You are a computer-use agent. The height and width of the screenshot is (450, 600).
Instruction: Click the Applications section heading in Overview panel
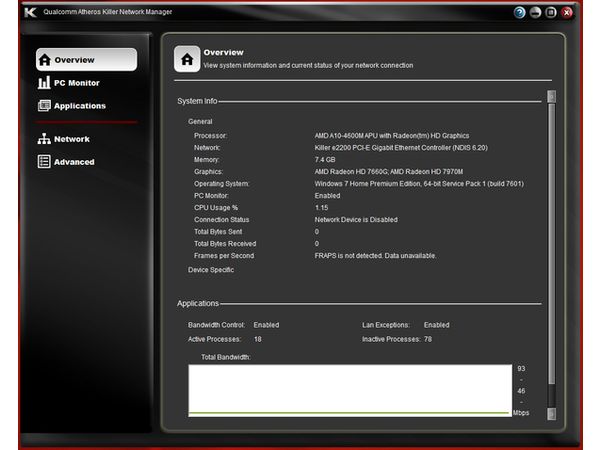(x=198, y=303)
